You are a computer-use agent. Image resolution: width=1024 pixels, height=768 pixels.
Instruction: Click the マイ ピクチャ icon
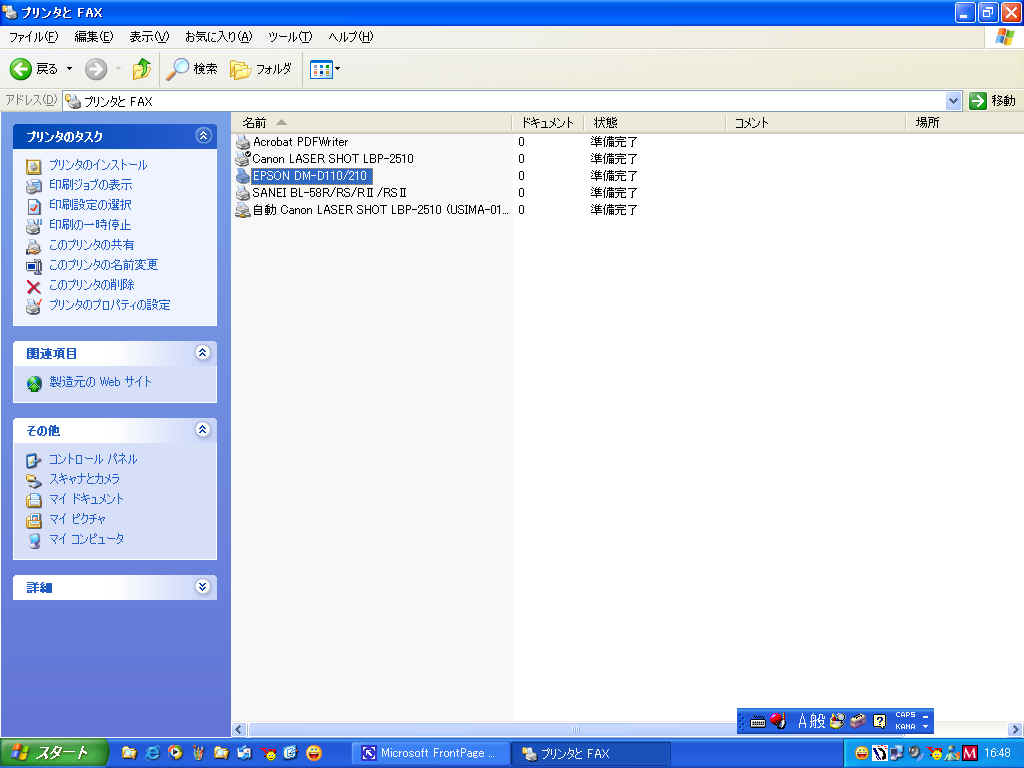(34, 520)
